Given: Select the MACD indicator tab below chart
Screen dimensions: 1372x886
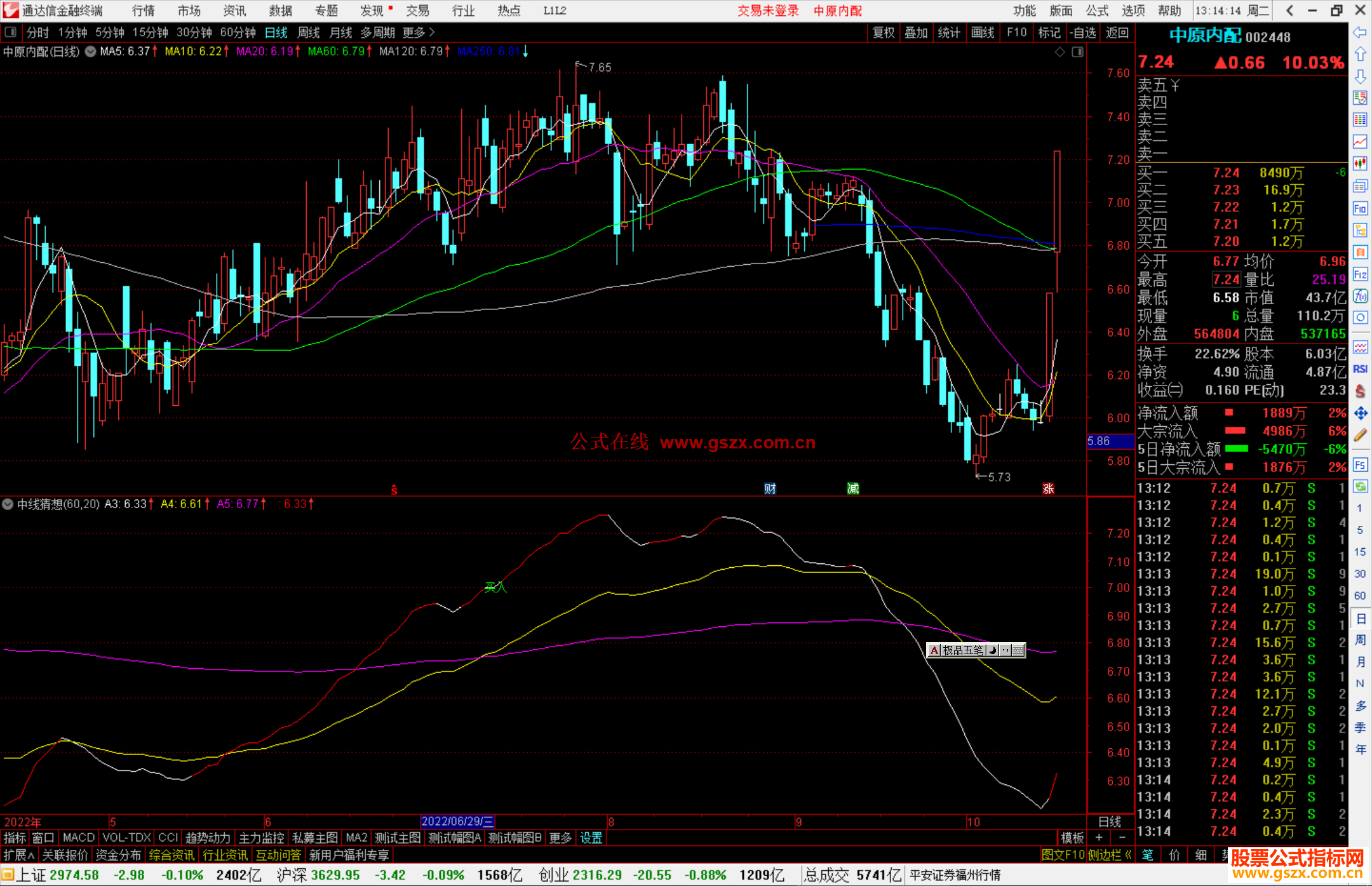Looking at the screenshot, I should (78, 838).
